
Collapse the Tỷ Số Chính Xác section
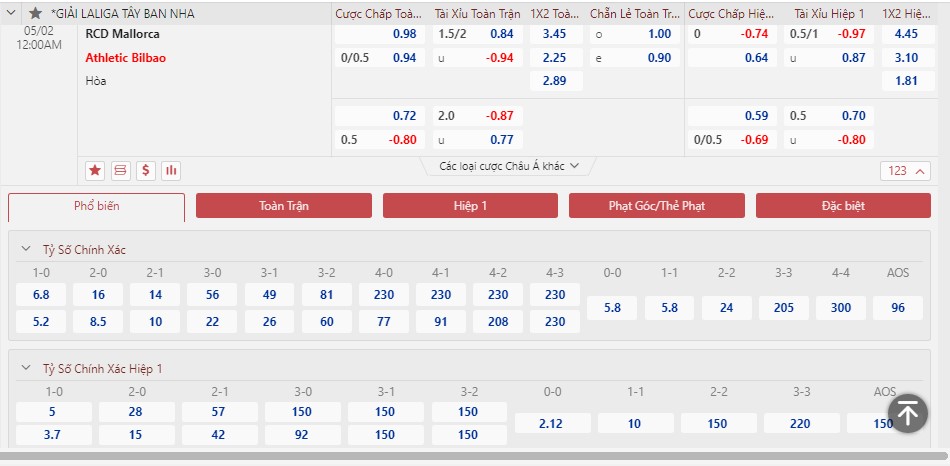click(25, 249)
